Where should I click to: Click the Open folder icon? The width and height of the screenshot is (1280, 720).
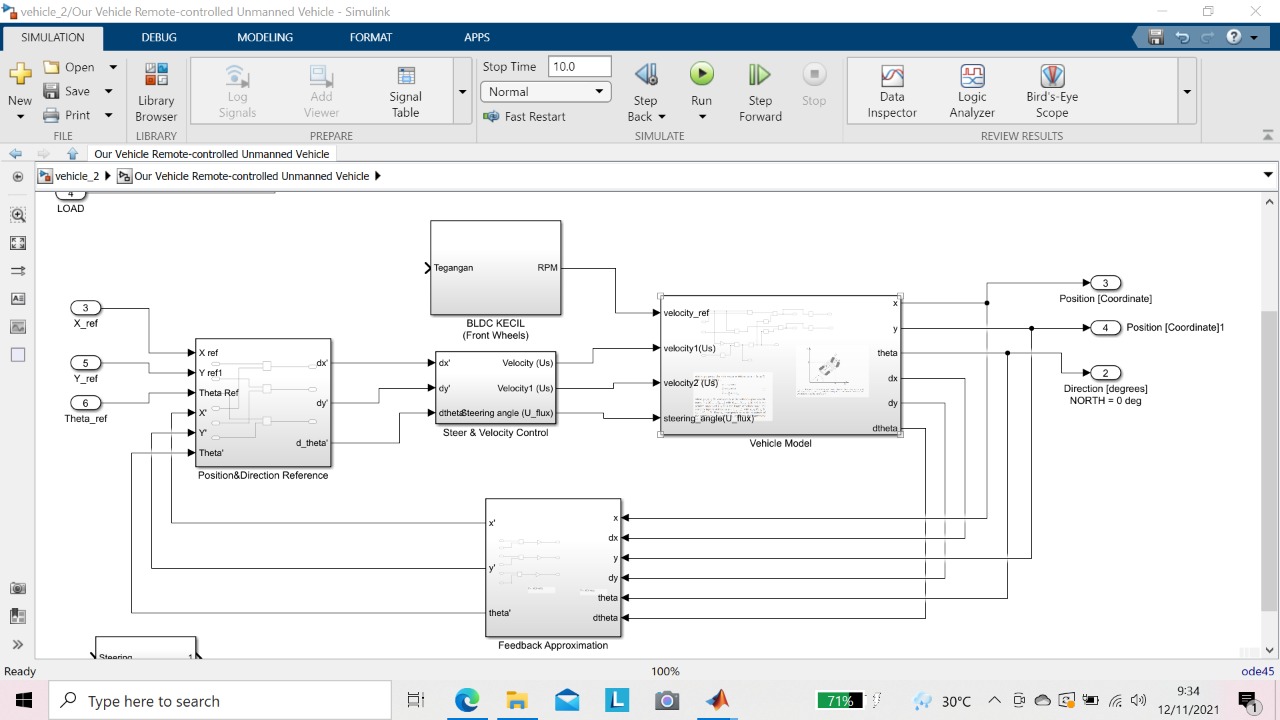(x=52, y=67)
